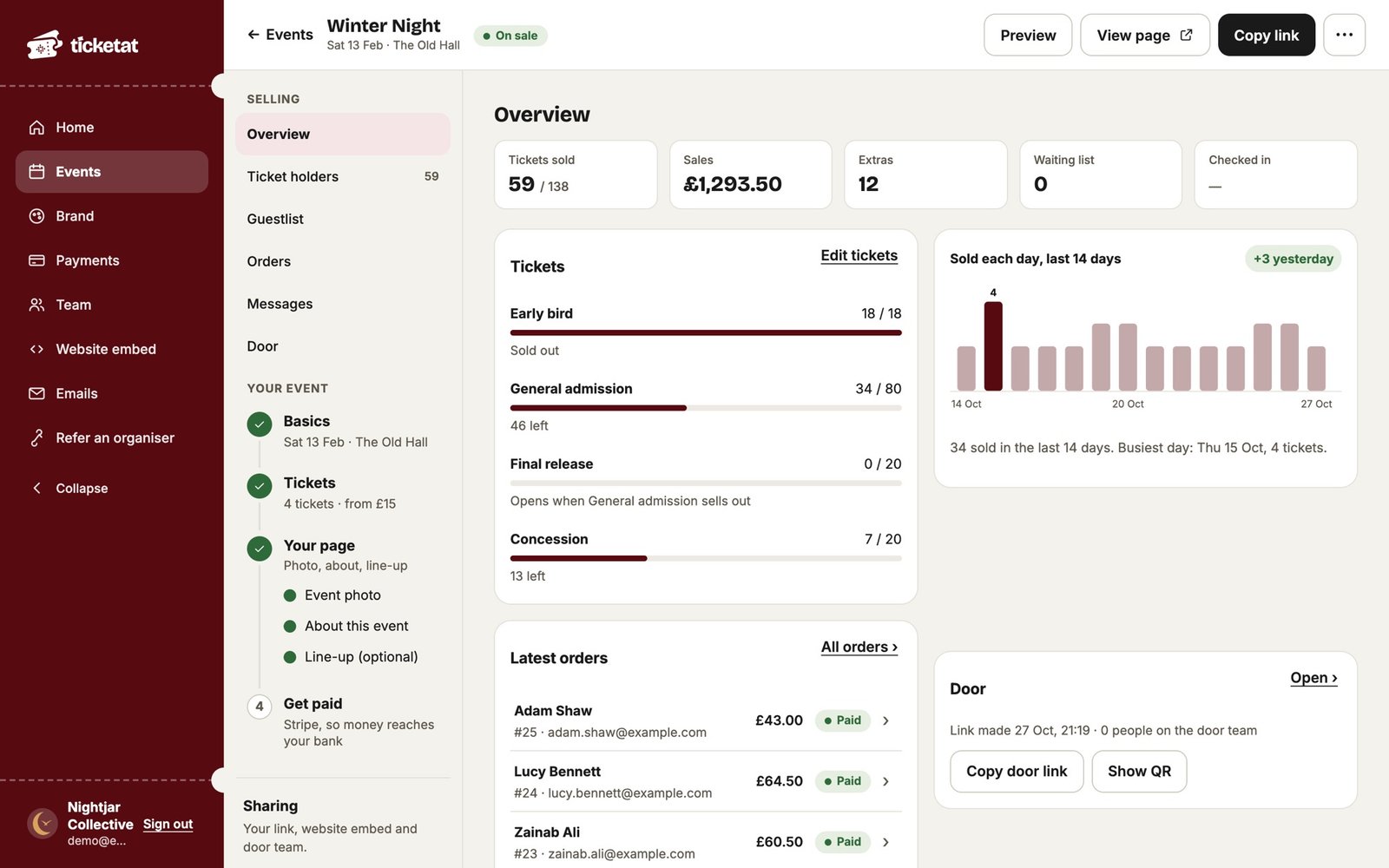The width and height of the screenshot is (1389, 868).
Task: Select Ticket holders menu item
Action: pos(342,176)
